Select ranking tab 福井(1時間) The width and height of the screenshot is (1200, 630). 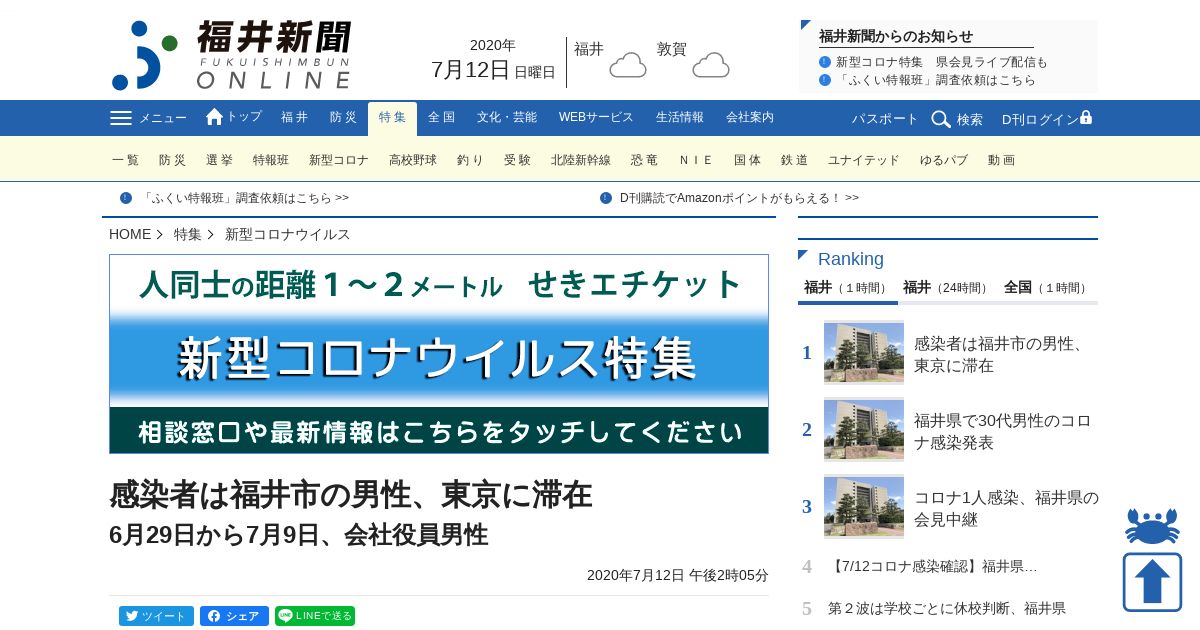(847, 288)
